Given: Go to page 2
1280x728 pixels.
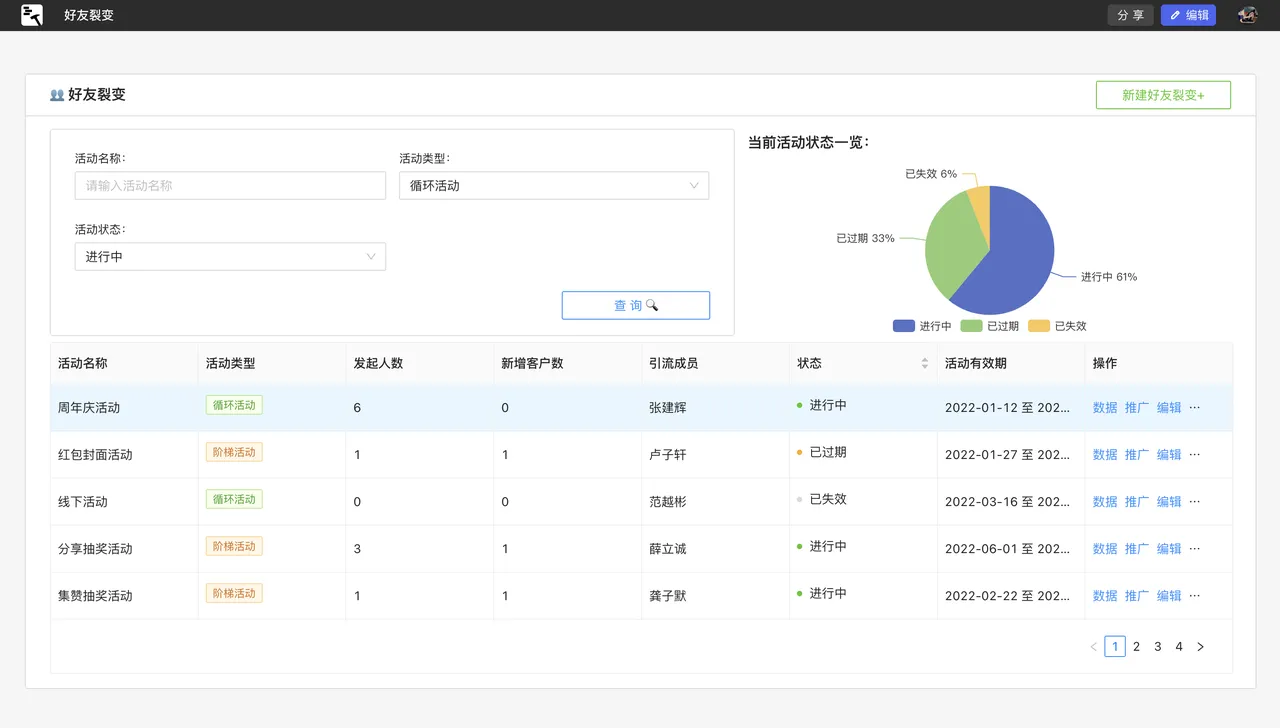Looking at the screenshot, I should tap(1136, 647).
